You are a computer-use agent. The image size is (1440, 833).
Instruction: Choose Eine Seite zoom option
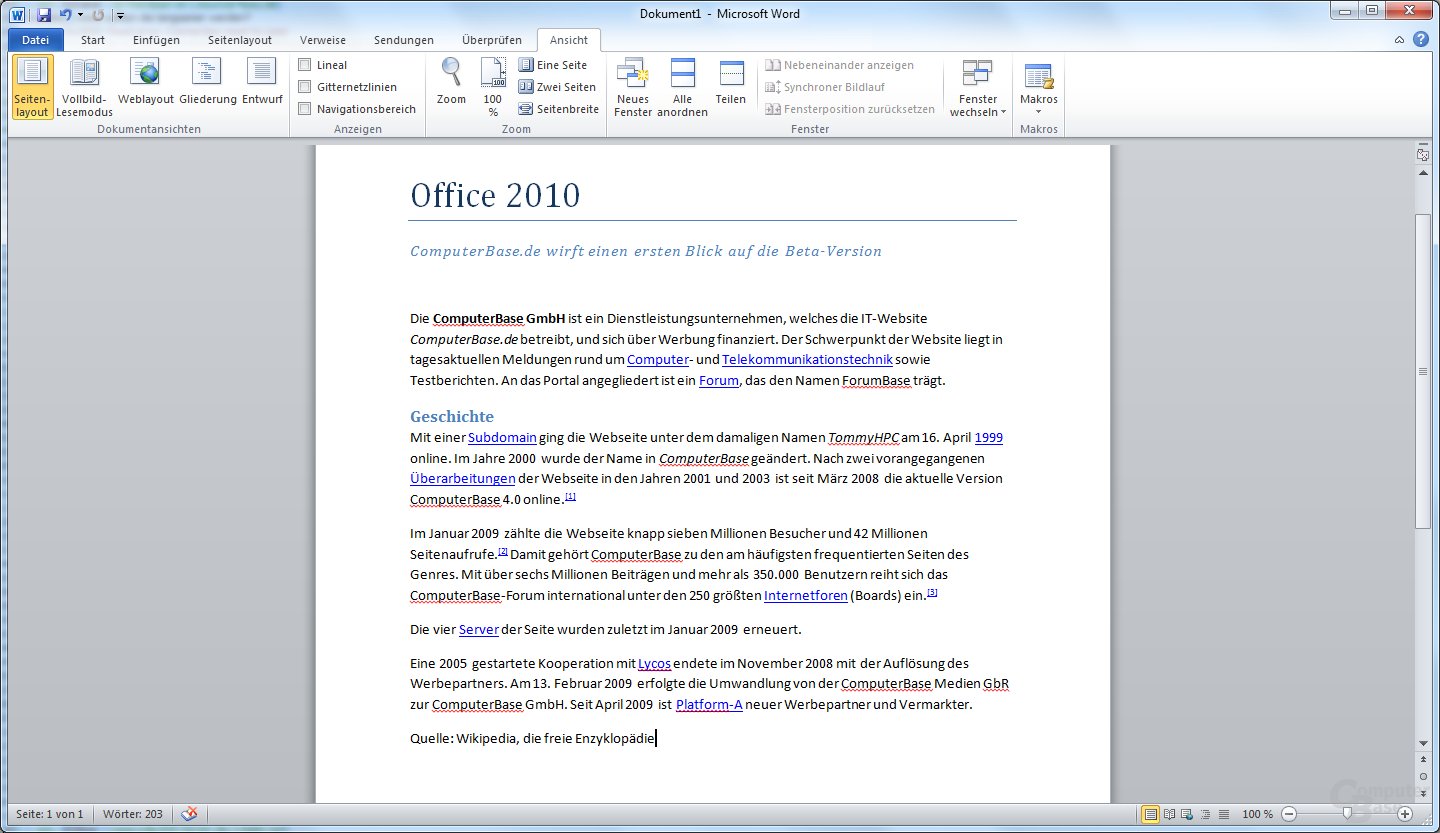point(553,65)
